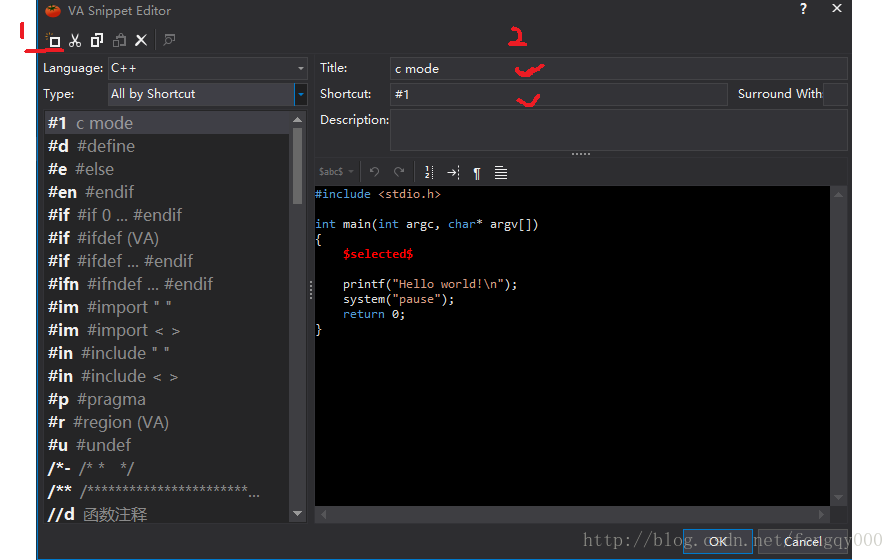Screen dimensions: 894x560
Task: Toggle the Surround With checkbox
Action: pyautogui.click(x=835, y=94)
